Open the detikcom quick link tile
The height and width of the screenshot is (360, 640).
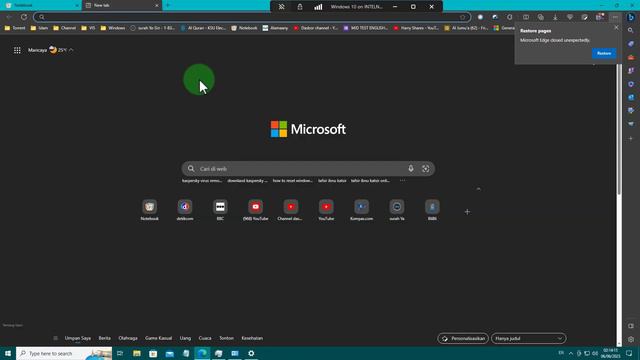pyautogui.click(x=185, y=210)
